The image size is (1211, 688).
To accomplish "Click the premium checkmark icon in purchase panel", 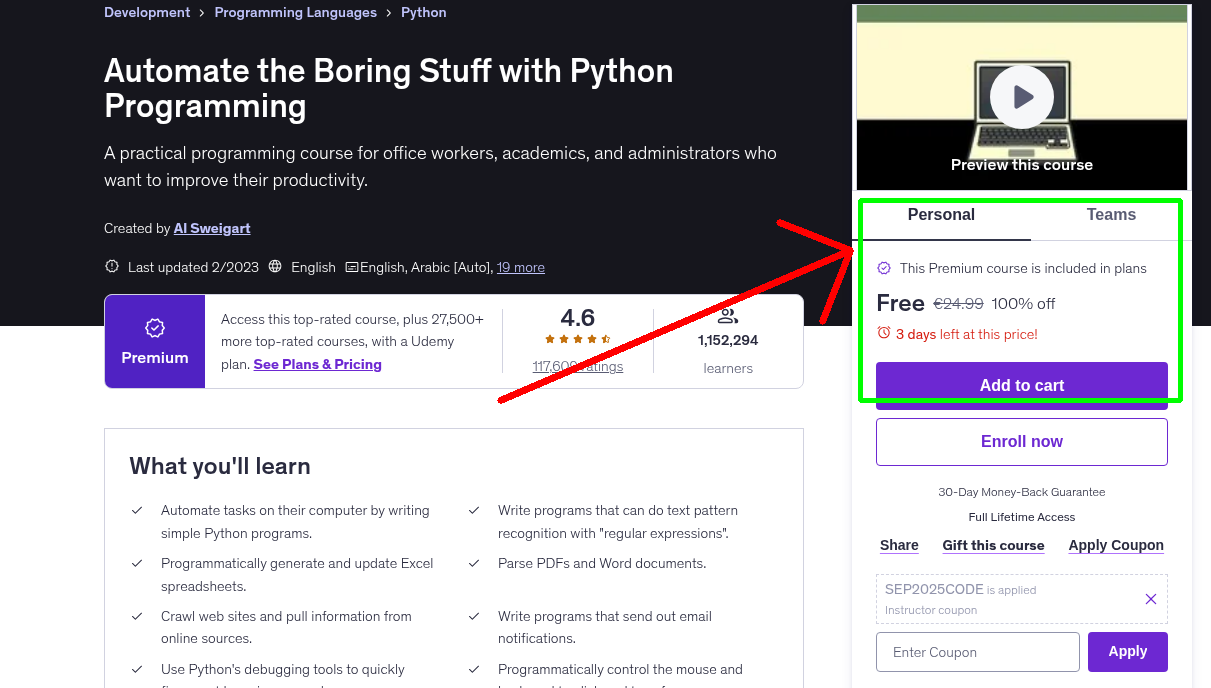I will click(x=884, y=268).
